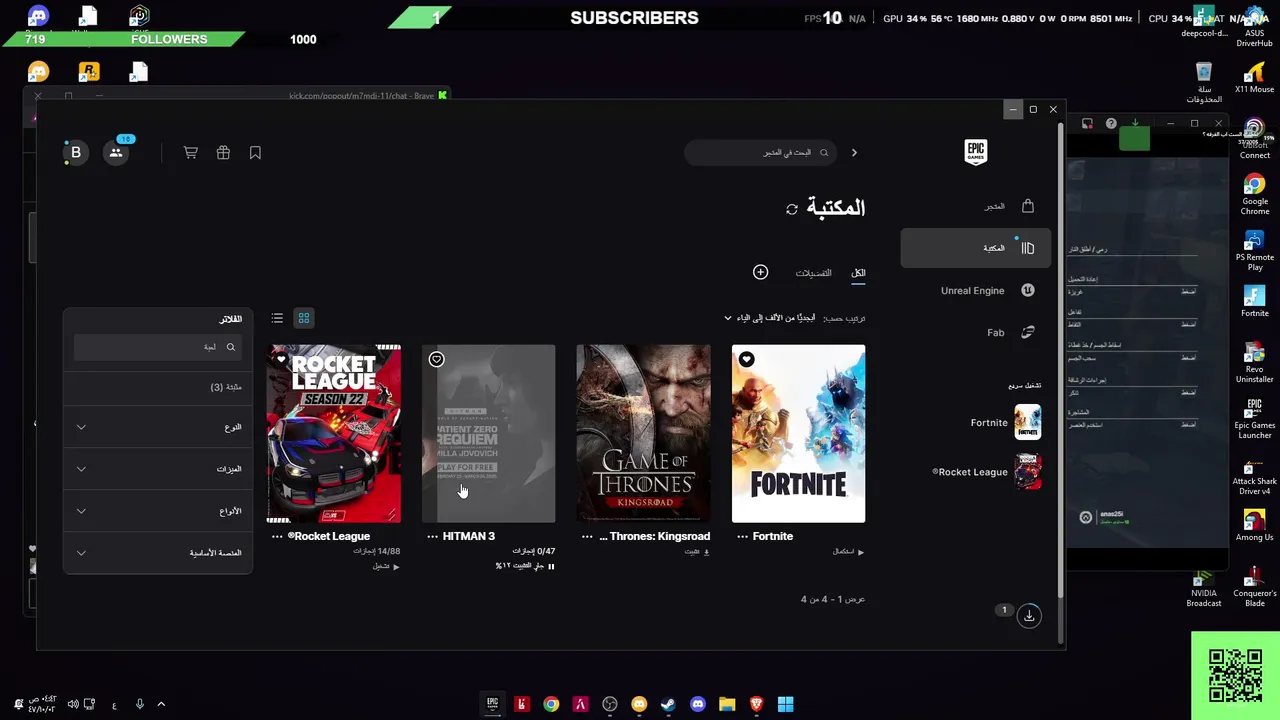Expand the النوع filter section
This screenshot has width=1280, height=720.
pos(158,427)
